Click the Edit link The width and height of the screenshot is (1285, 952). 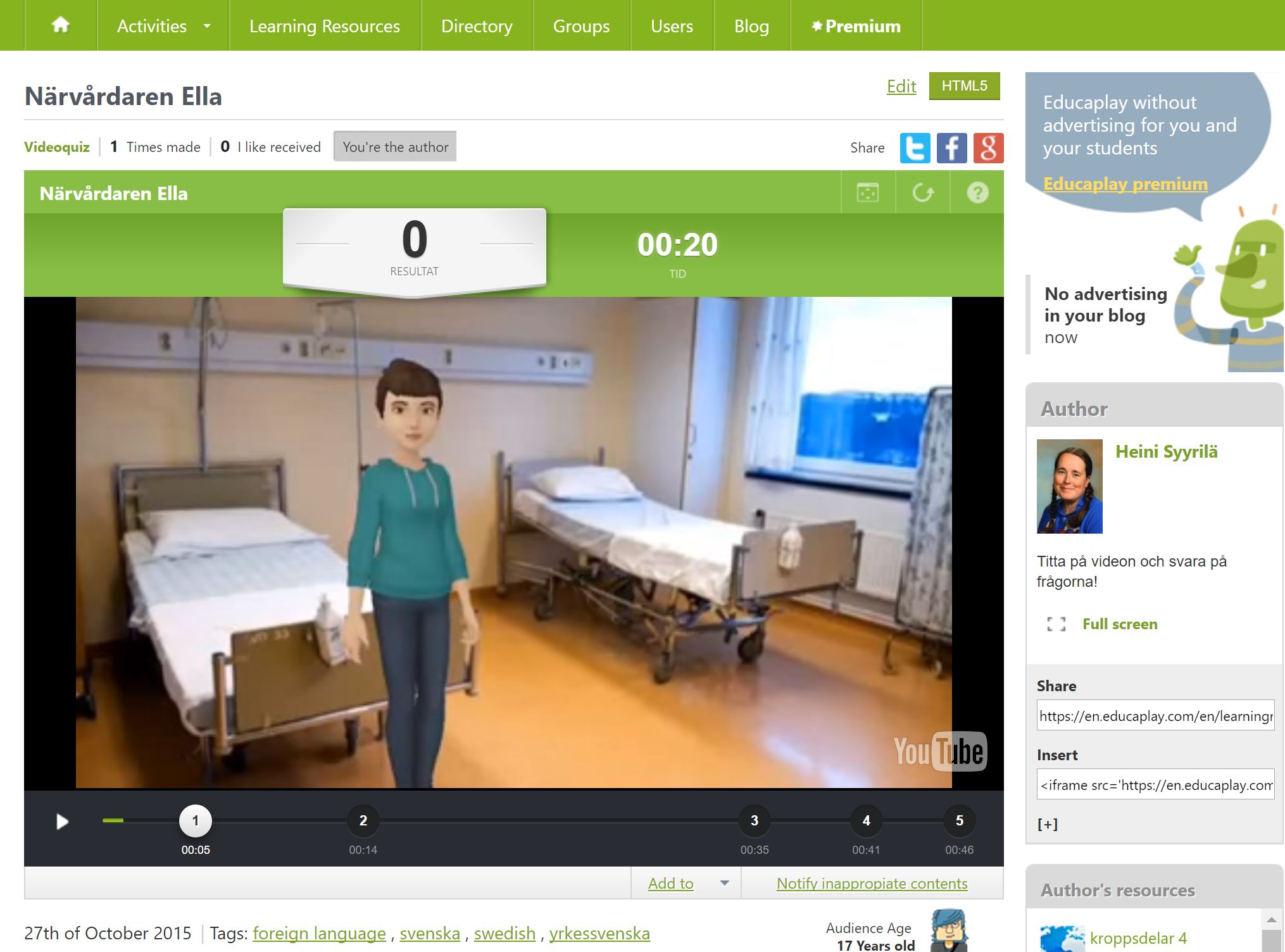(901, 86)
